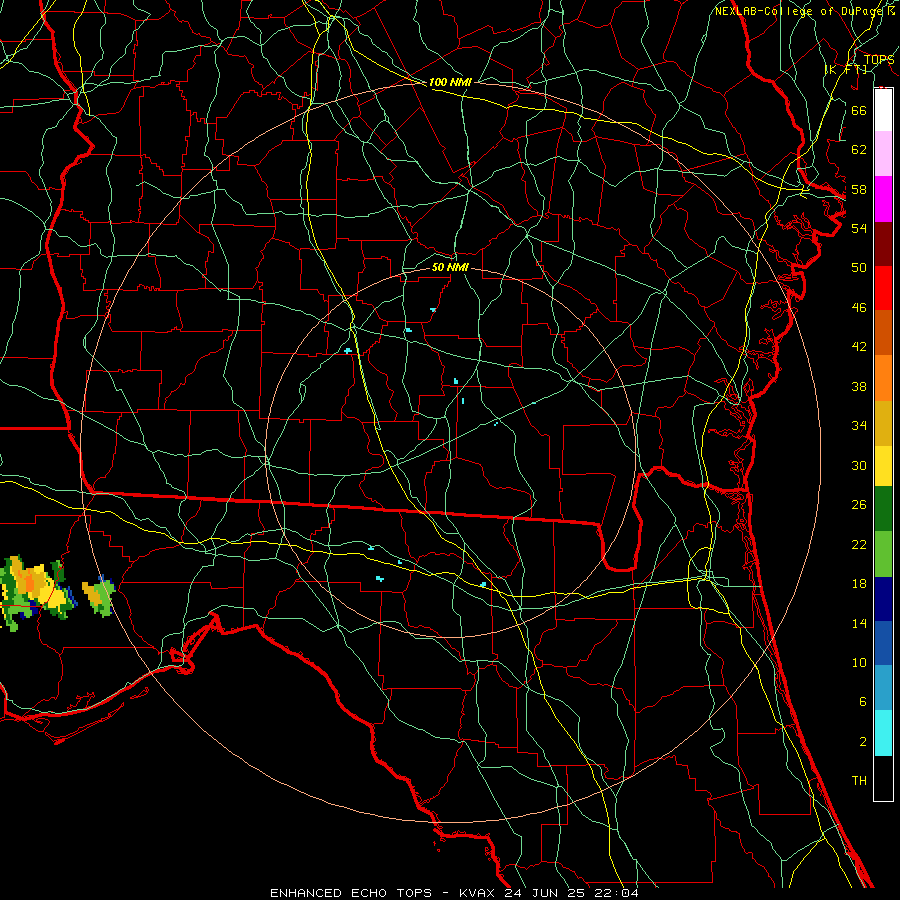Click the '100 NMI' range ring label
Viewport: 900px width, 900px height.
[450, 82]
